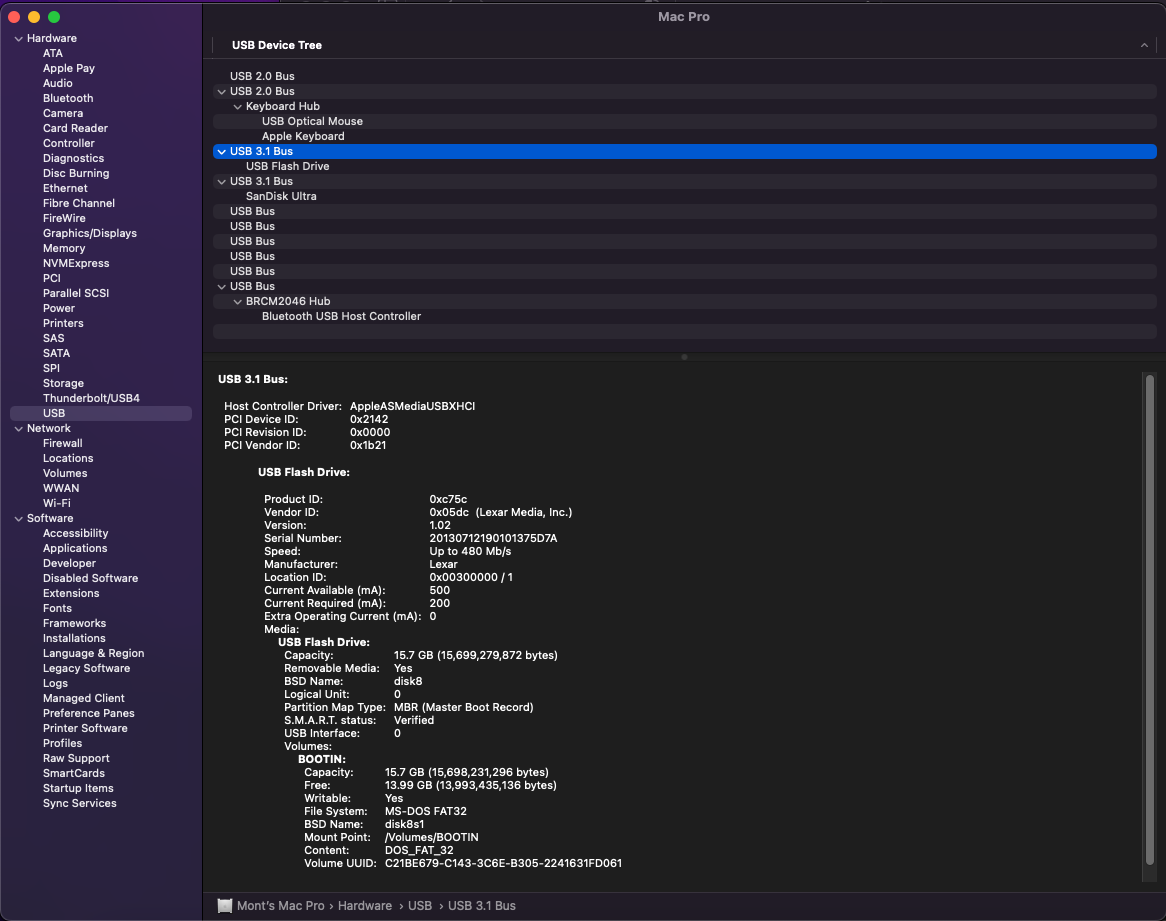The width and height of the screenshot is (1166, 921).
Task: Open Camera in the sidebar
Action: pyautogui.click(x=62, y=113)
